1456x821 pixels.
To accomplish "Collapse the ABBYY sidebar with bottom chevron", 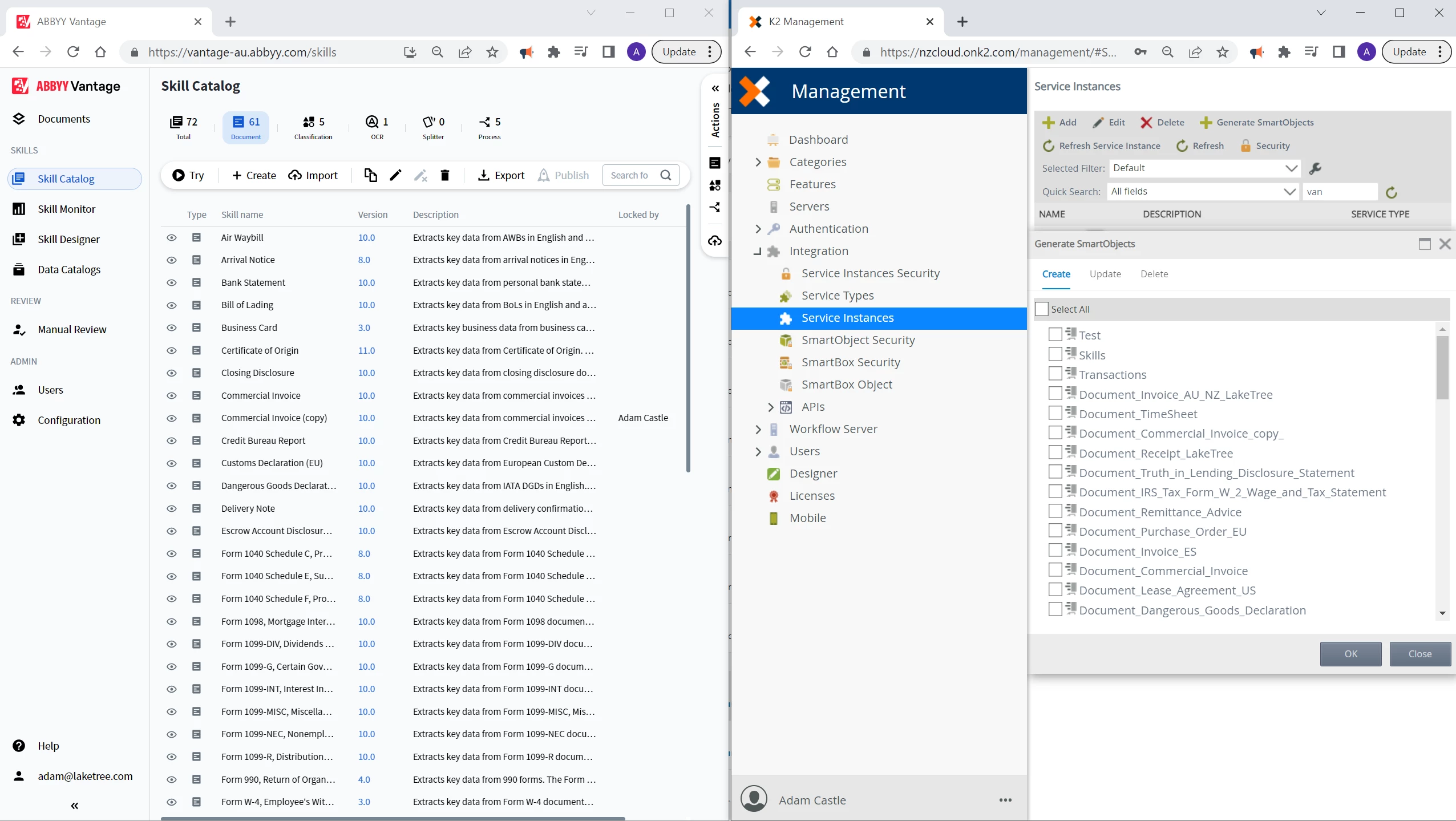I will tap(75, 806).
